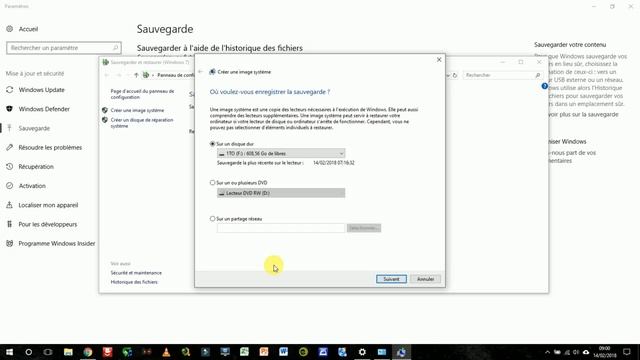Open 'Programme Windows Insider' settings page
The width and height of the screenshot is (640, 360).
[57, 243]
